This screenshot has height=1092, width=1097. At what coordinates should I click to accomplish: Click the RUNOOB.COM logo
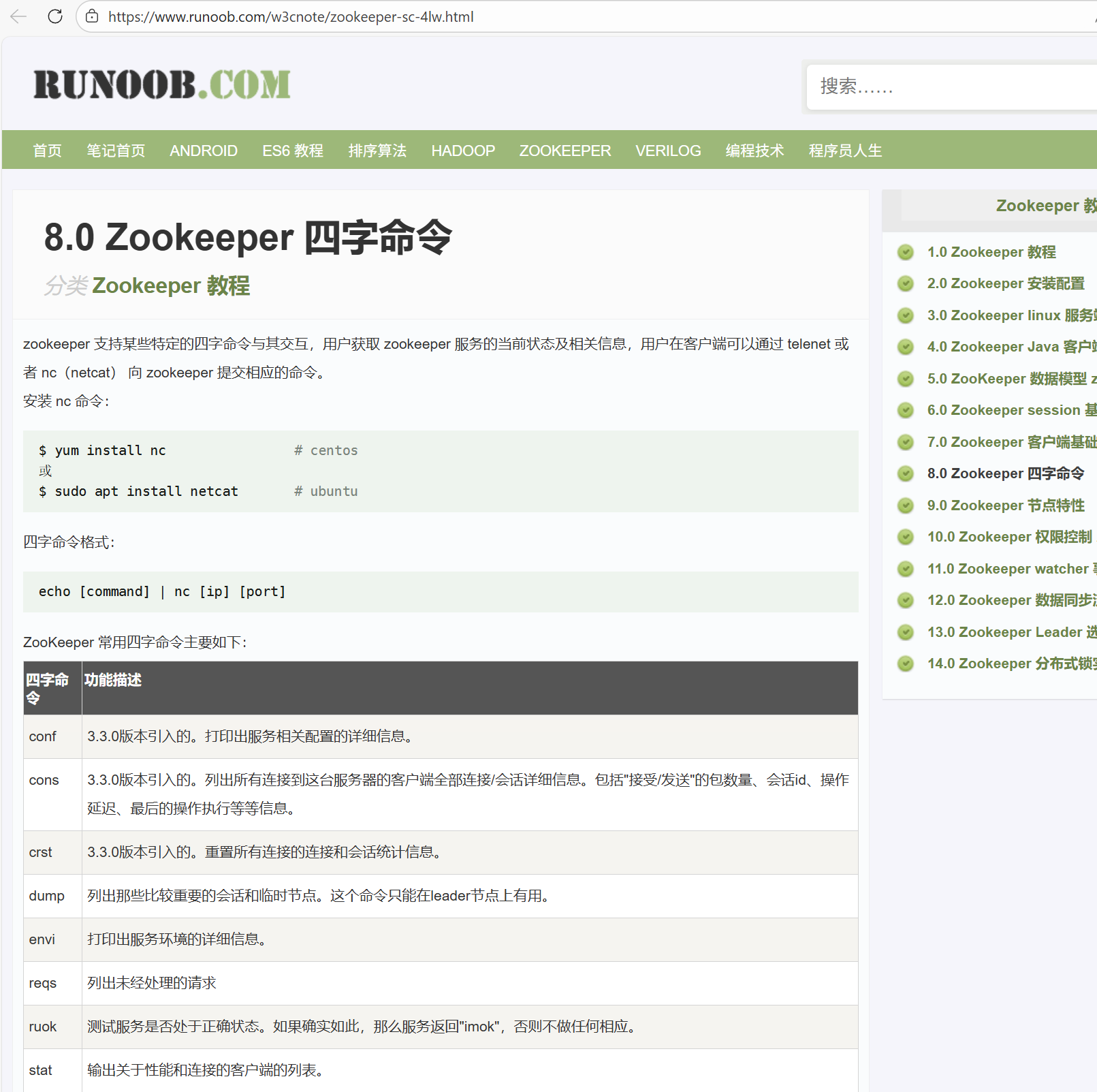click(x=162, y=85)
